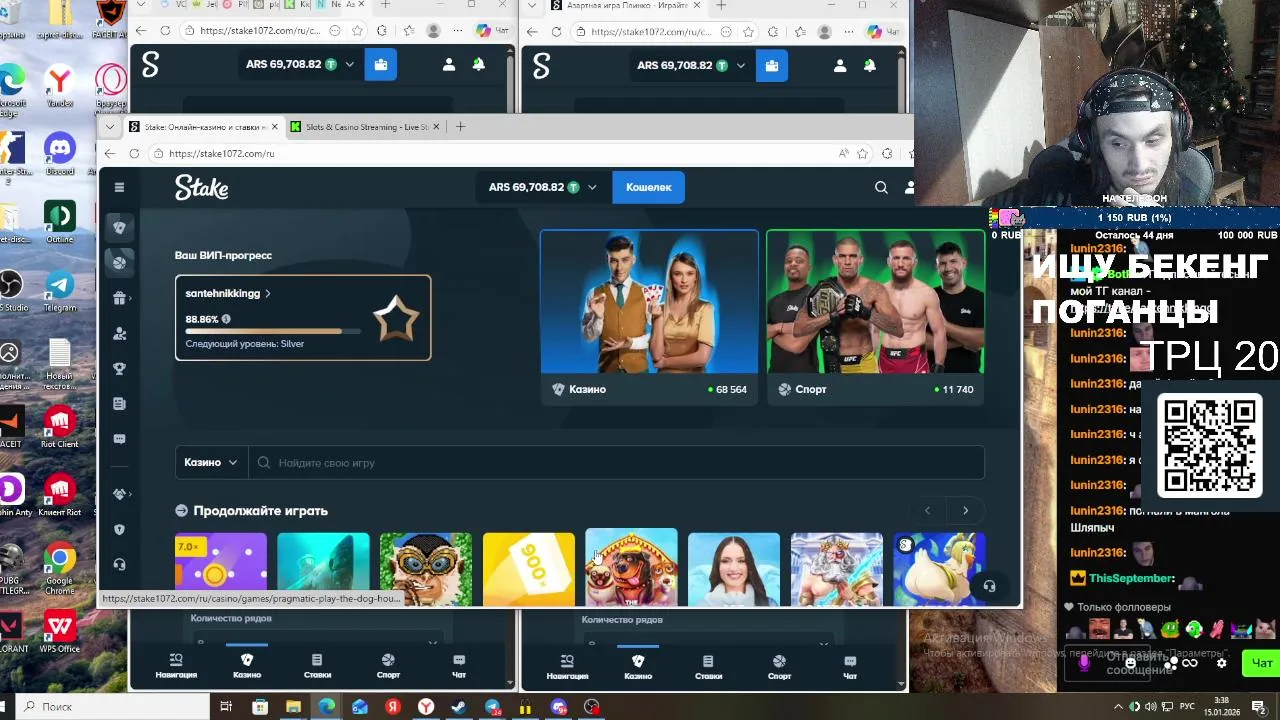Select Азартная игра Плинко tab in right window
Screen dimensions: 1280x720
(x=626, y=6)
